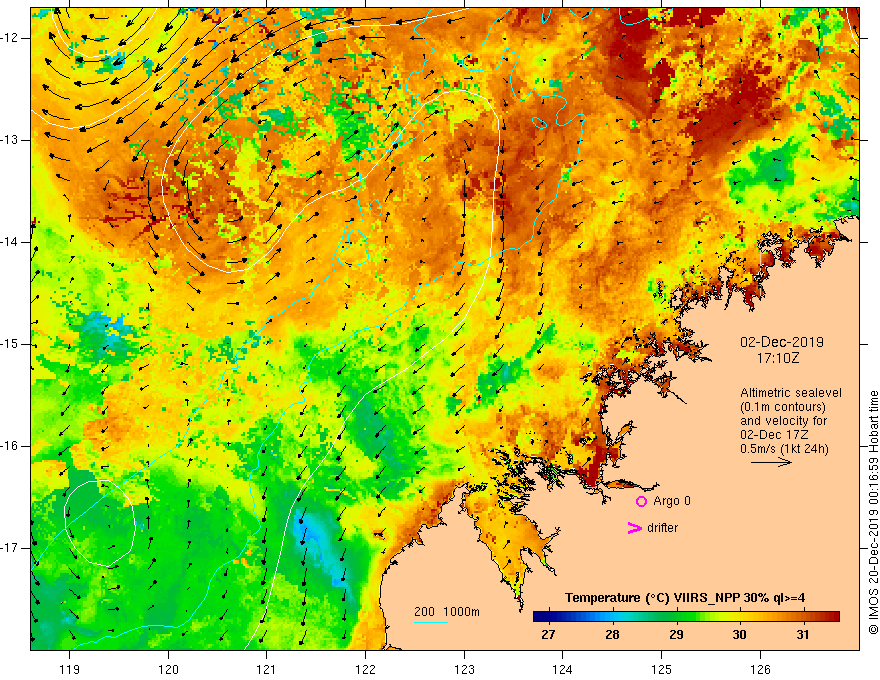Click the longitude axis label 121
Screen dimensions: 880x680
[267, 669]
